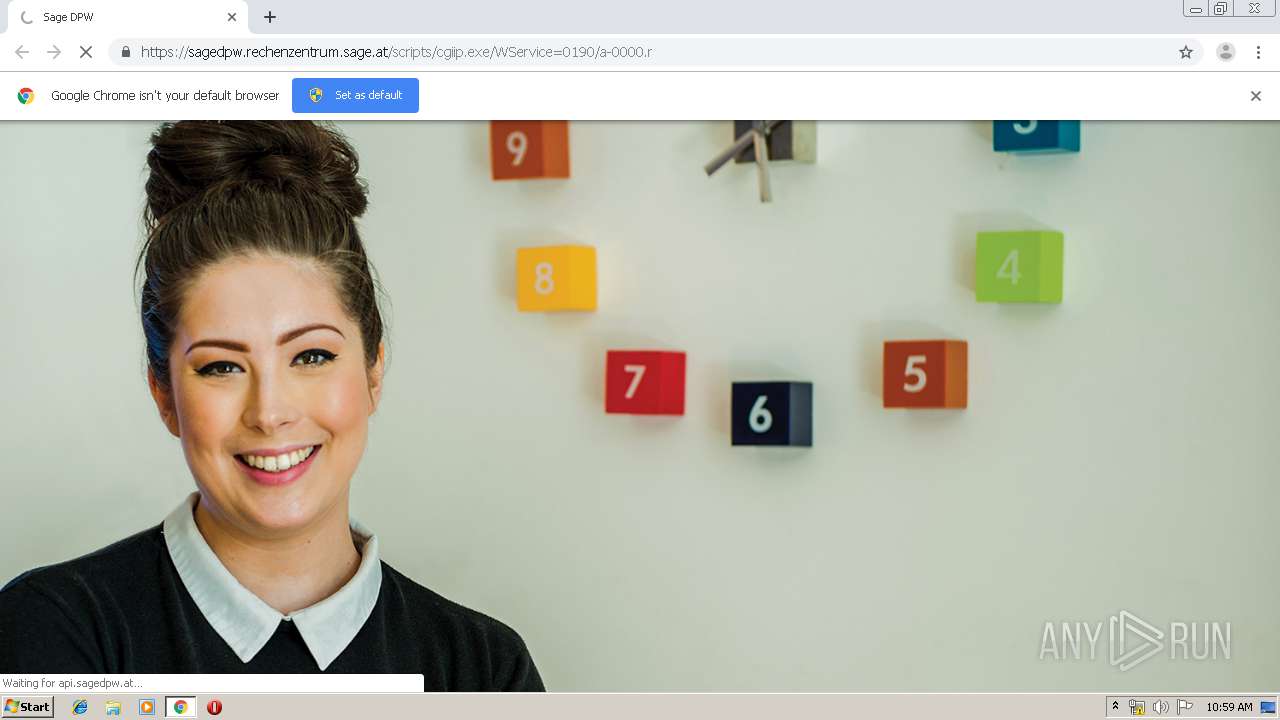This screenshot has width=1280, height=720.
Task: Open Windows Media Player from taskbar
Action: click(147, 707)
